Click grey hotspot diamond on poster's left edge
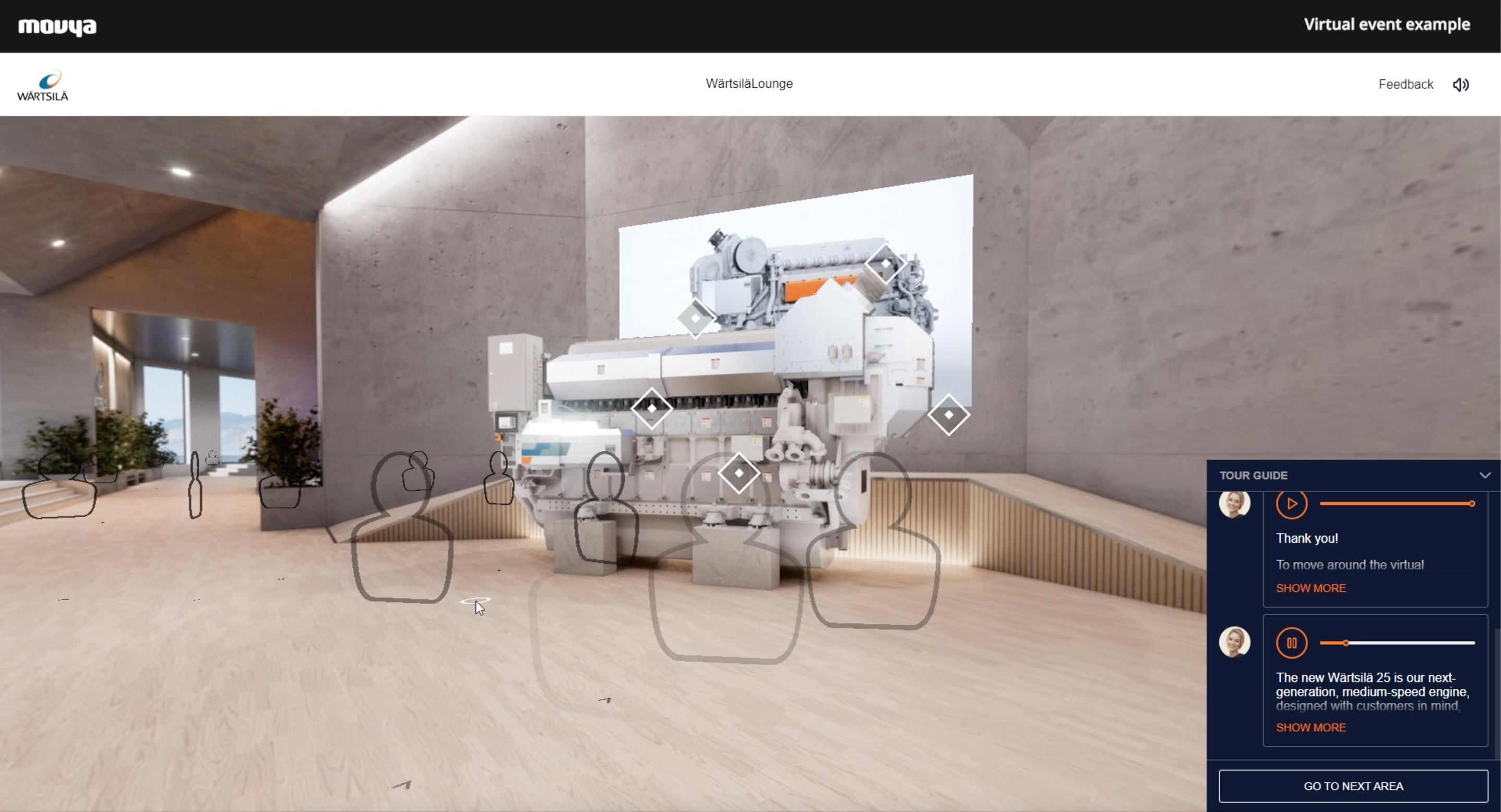The width and height of the screenshot is (1501, 812). [x=695, y=318]
